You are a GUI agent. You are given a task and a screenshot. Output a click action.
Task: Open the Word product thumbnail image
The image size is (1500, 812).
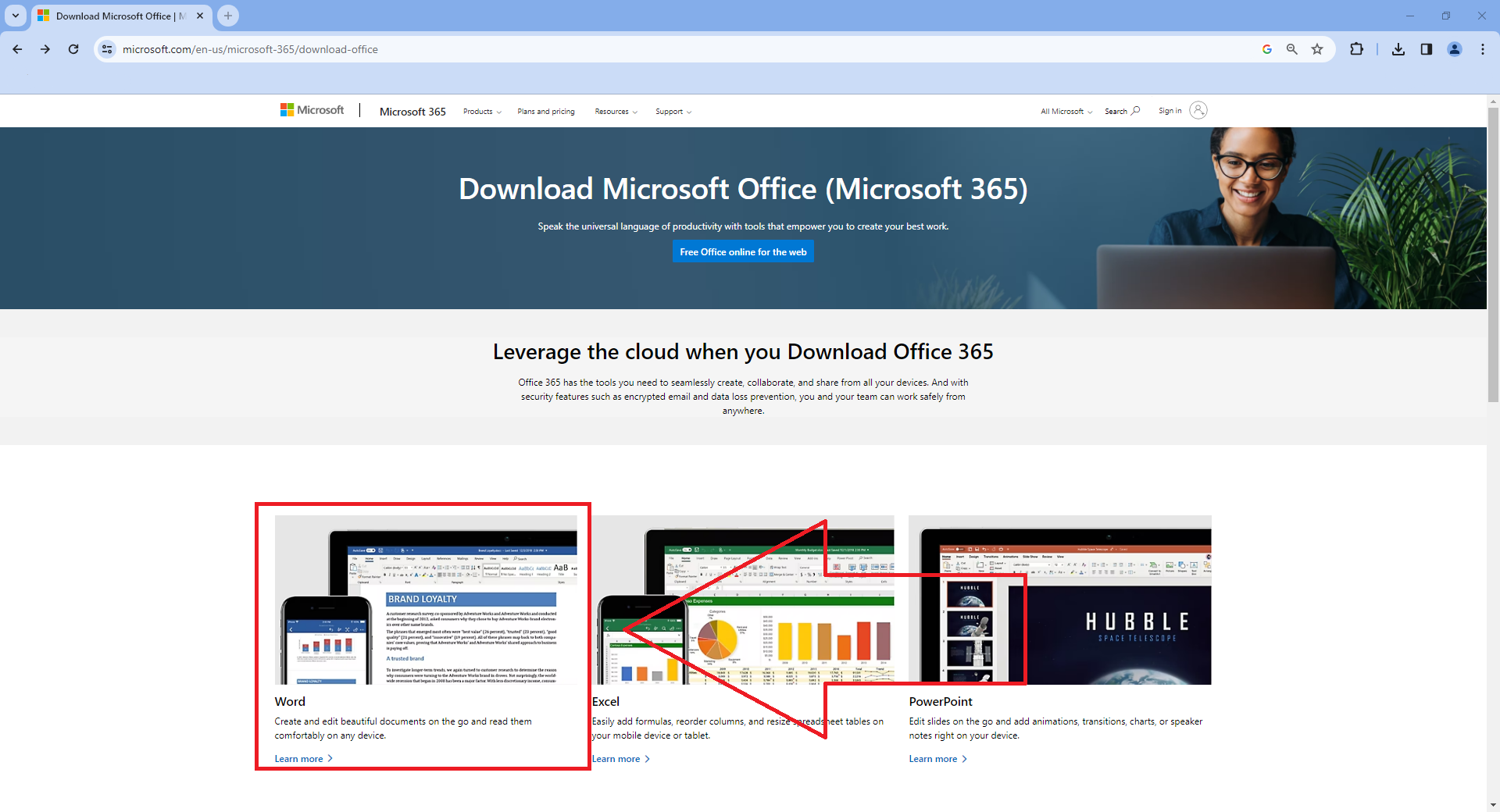pyautogui.click(x=426, y=600)
